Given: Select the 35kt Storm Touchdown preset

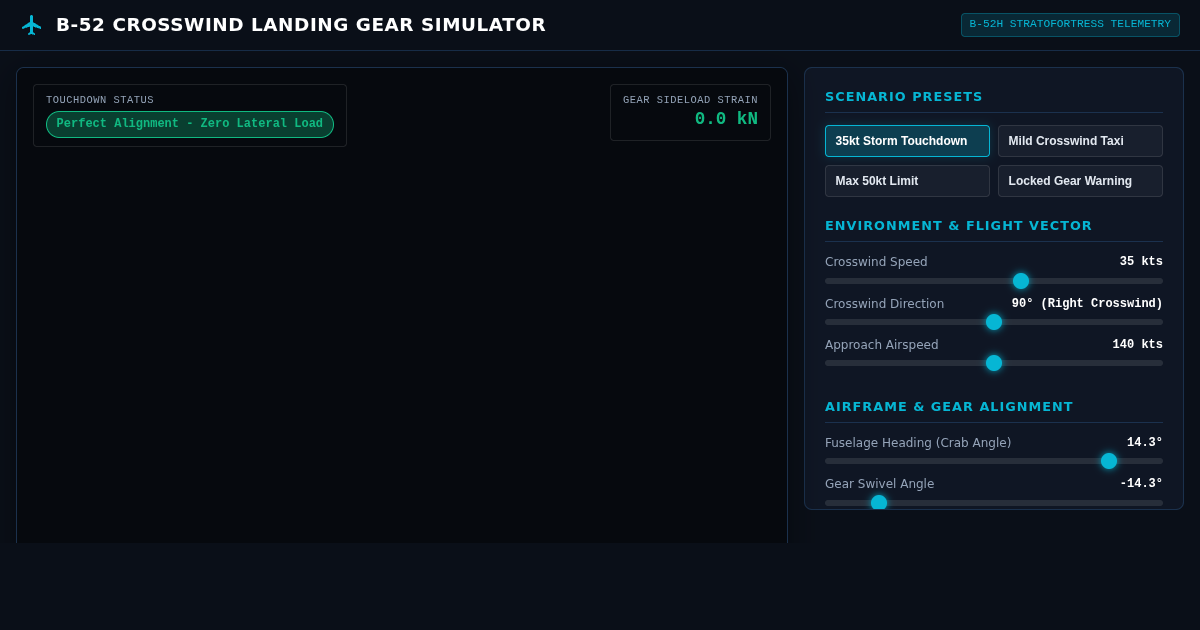Looking at the screenshot, I should pyautogui.click(x=907, y=141).
